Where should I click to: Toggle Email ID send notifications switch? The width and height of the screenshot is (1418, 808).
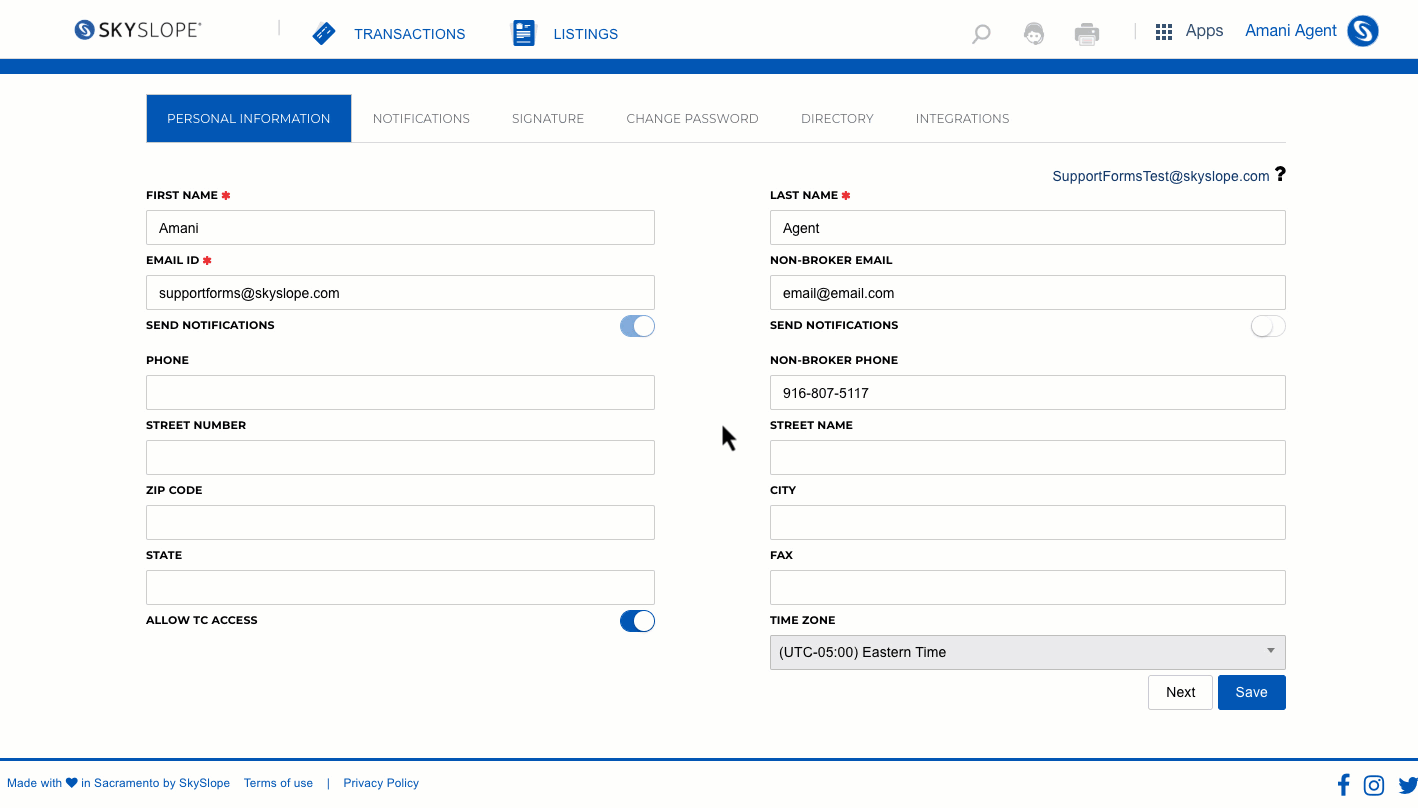click(637, 326)
